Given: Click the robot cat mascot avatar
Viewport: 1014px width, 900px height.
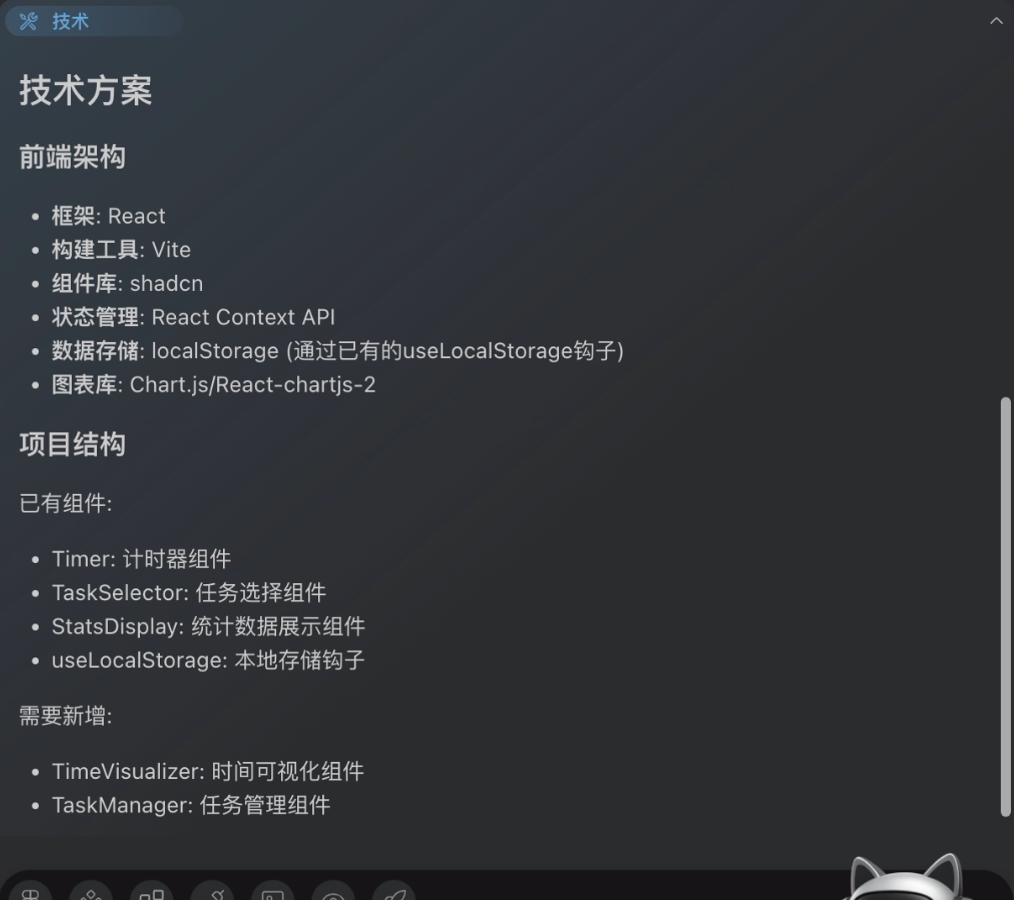Looking at the screenshot, I should pyautogui.click(x=905, y=878).
